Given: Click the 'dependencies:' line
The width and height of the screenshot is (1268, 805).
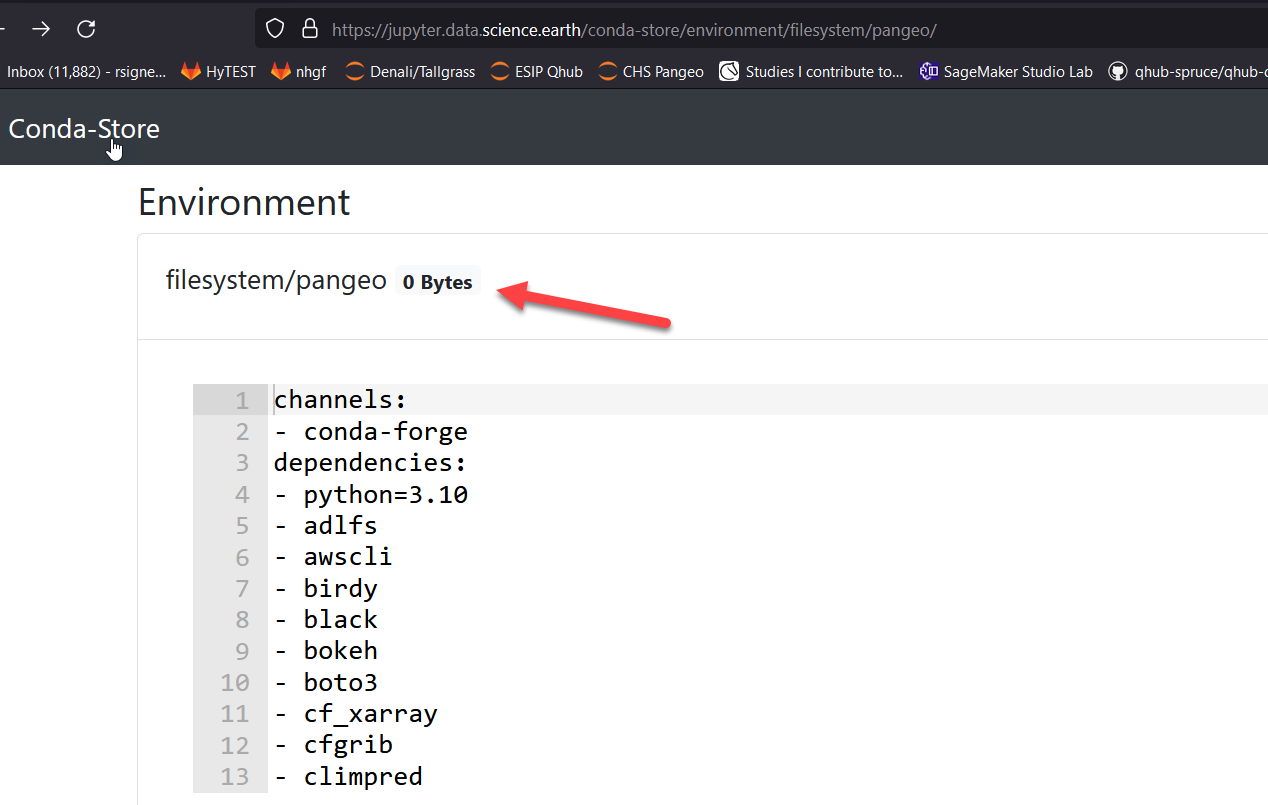Looking at the screenshot, I should [x=370, y=463].
